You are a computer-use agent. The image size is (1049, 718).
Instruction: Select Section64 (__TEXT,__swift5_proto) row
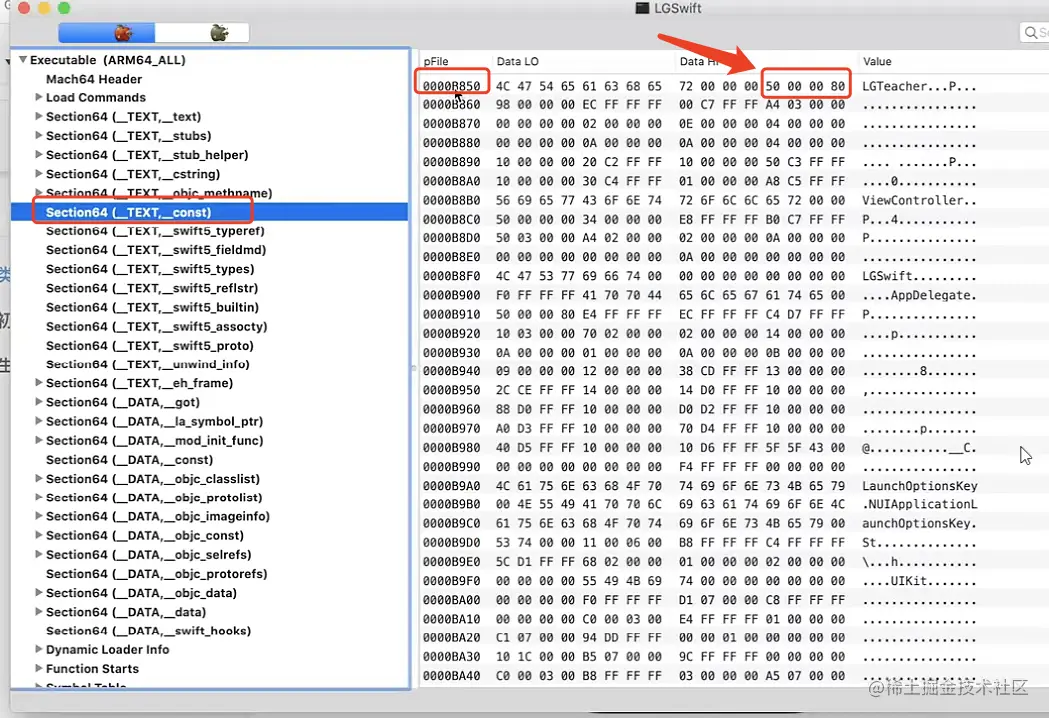(209, 346)
